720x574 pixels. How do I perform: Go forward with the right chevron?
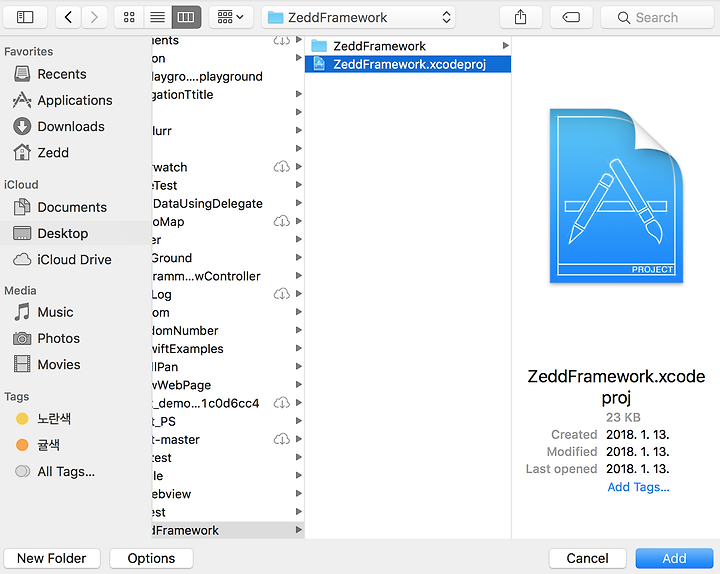point(94,17)
